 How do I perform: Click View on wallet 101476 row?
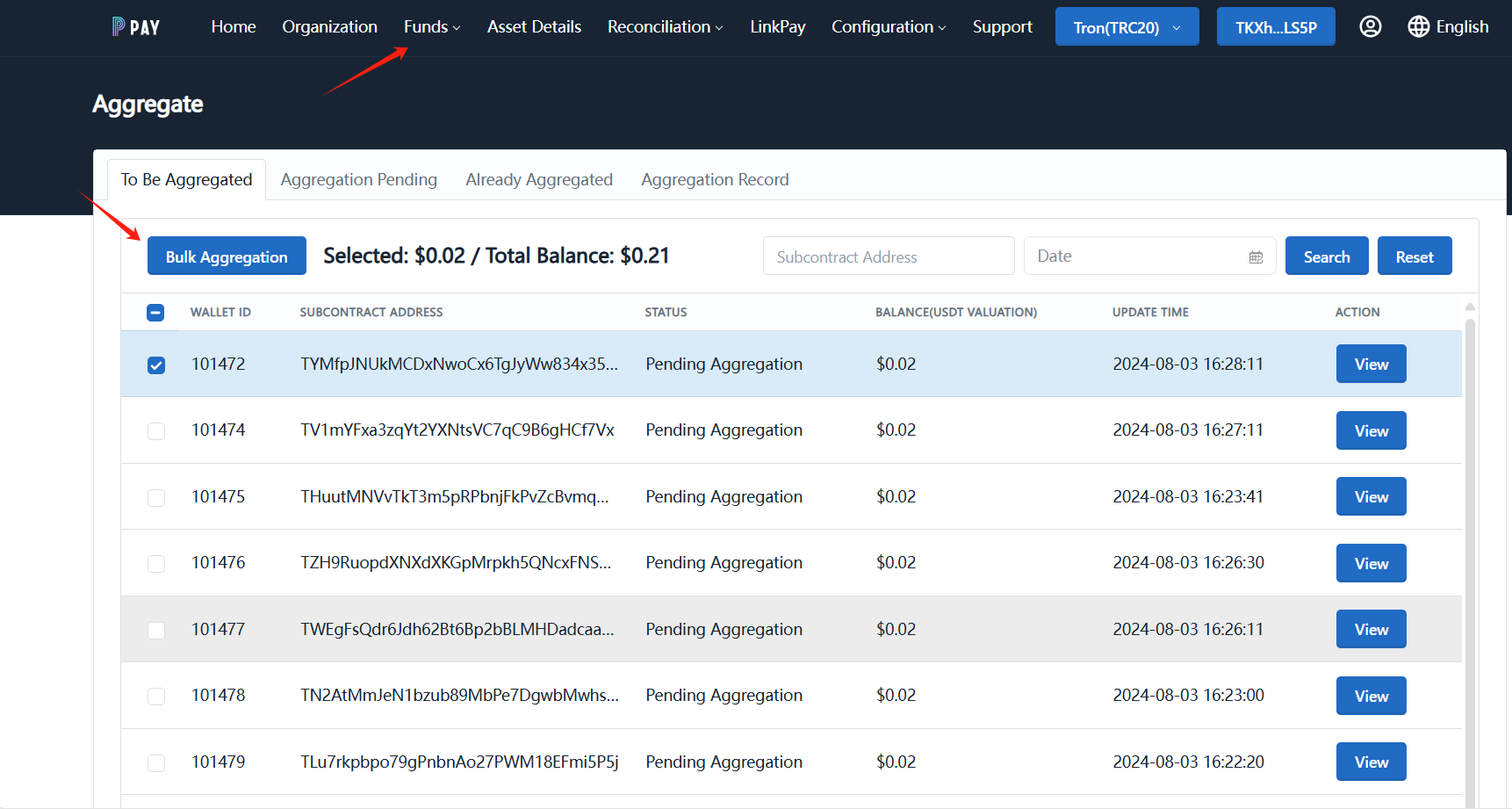coord(1372,563)
